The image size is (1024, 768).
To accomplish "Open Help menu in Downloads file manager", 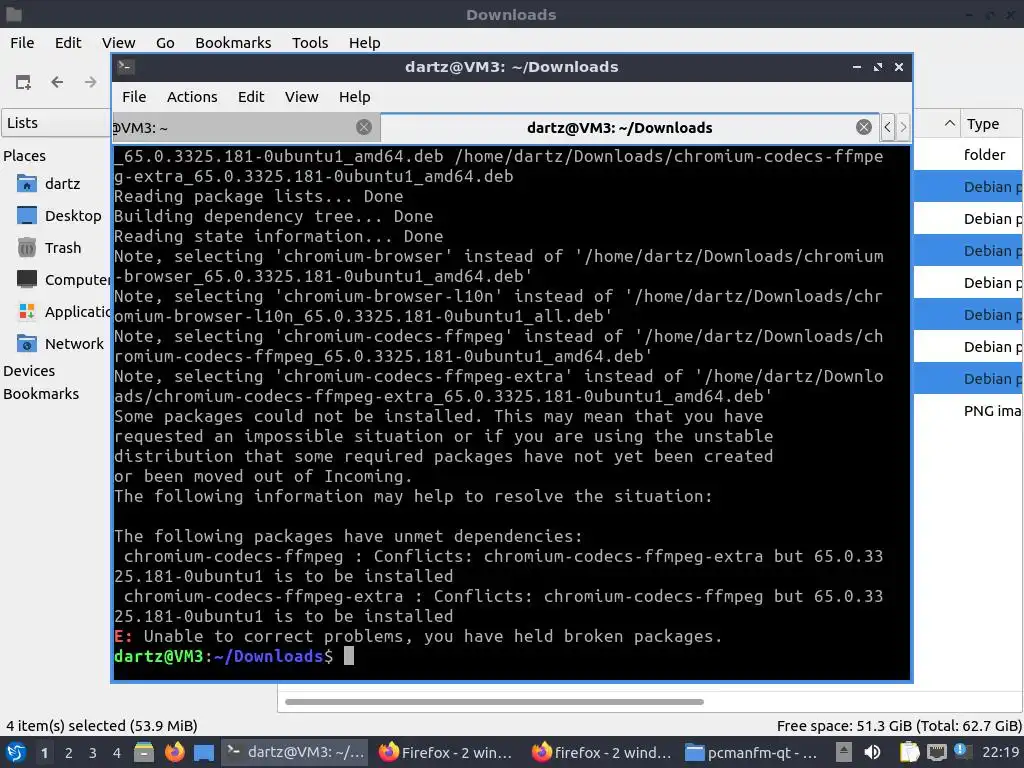I will (x=364, y=42).
